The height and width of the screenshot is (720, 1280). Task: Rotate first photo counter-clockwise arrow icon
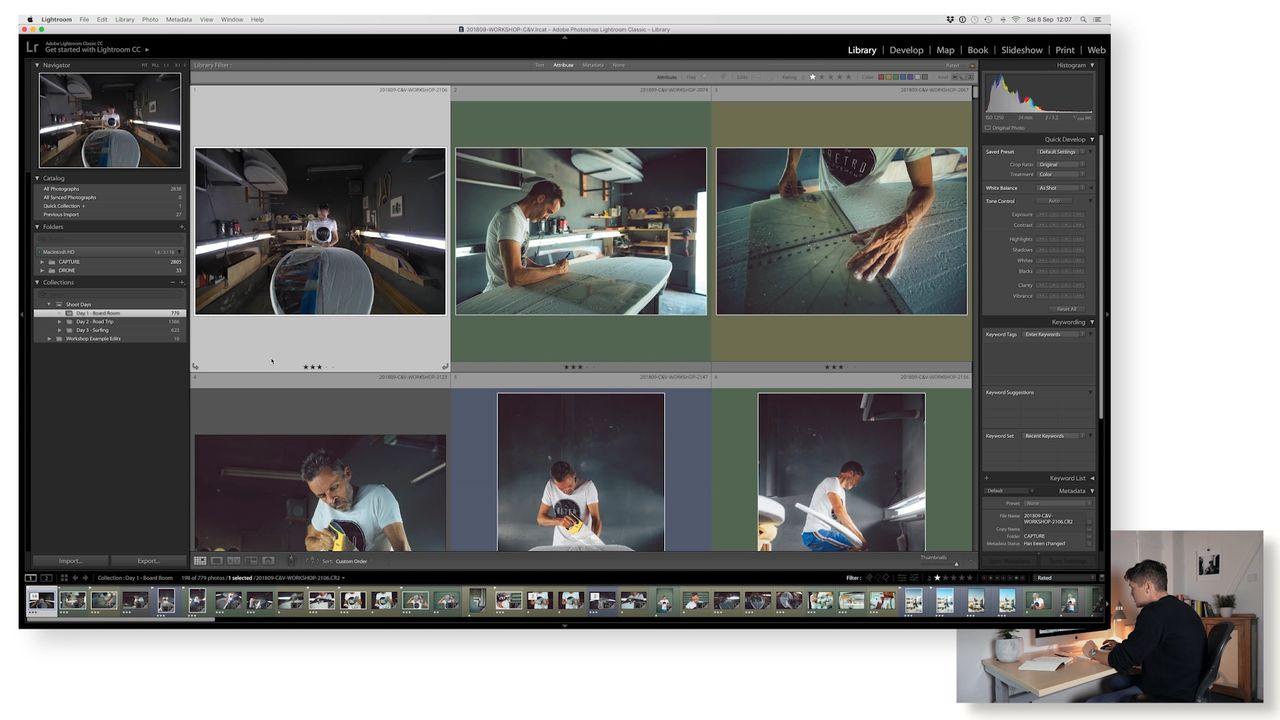click(196, 367)
